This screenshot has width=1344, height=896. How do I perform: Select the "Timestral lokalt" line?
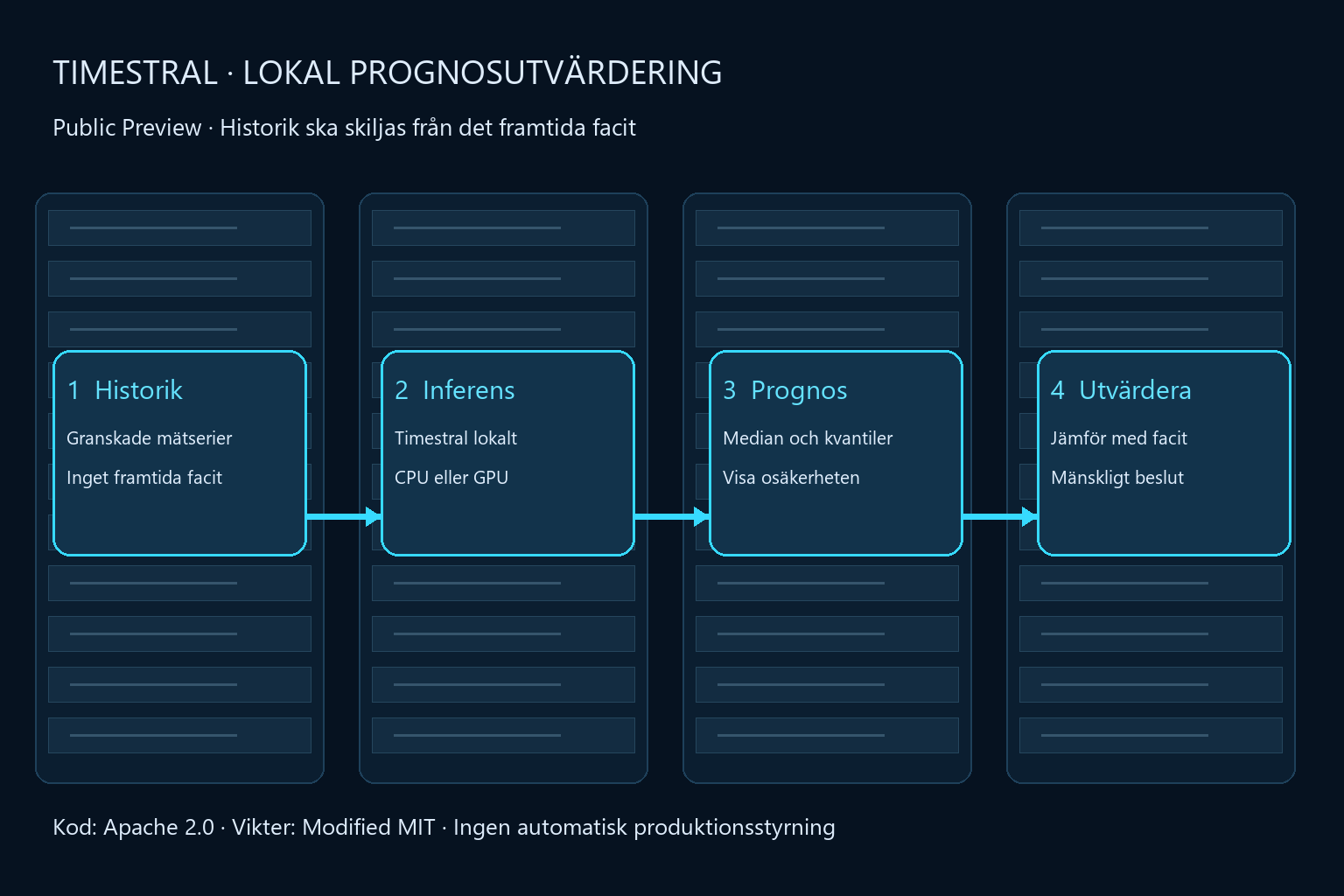456,438
